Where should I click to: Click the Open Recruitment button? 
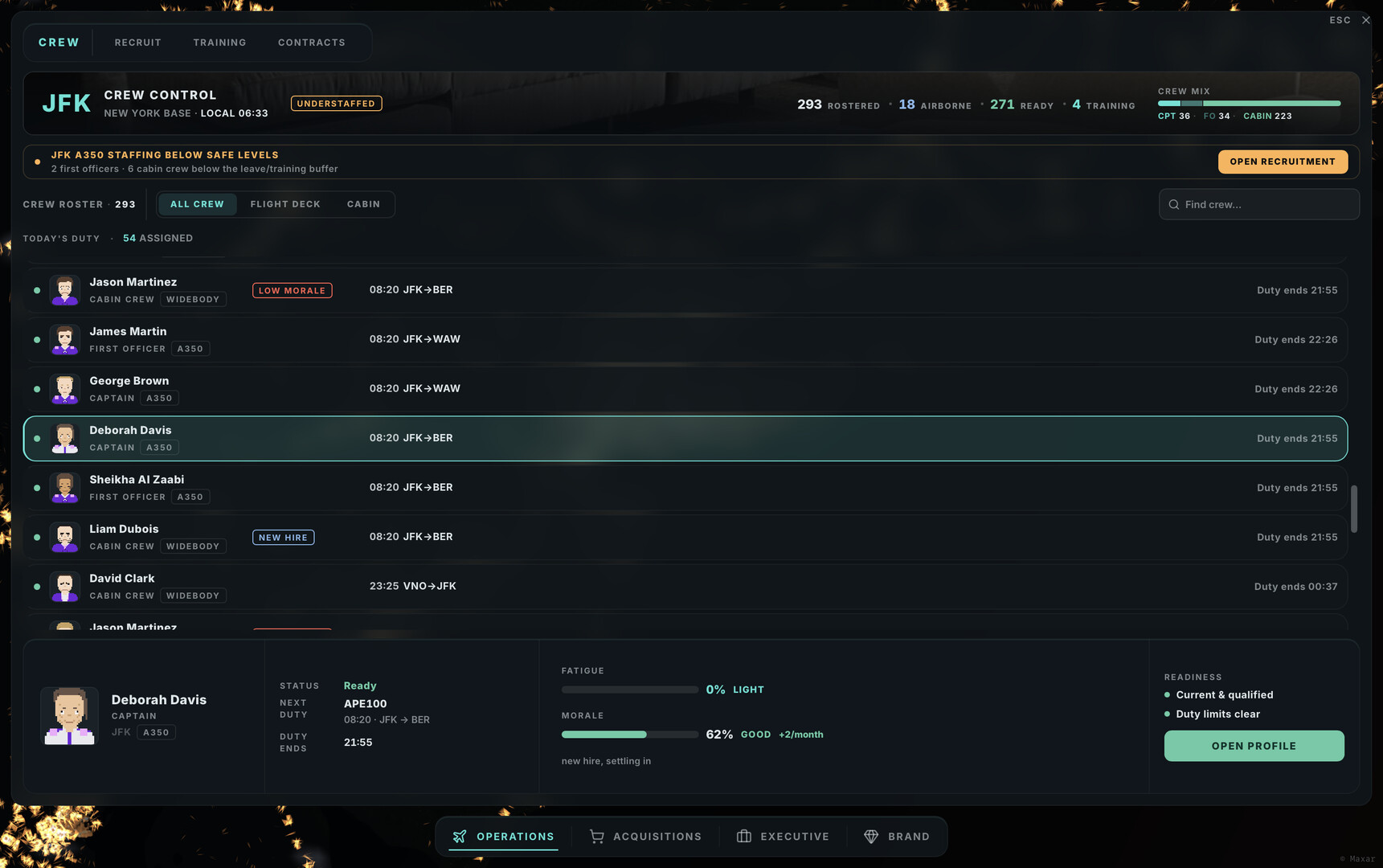coord(1283,162)
